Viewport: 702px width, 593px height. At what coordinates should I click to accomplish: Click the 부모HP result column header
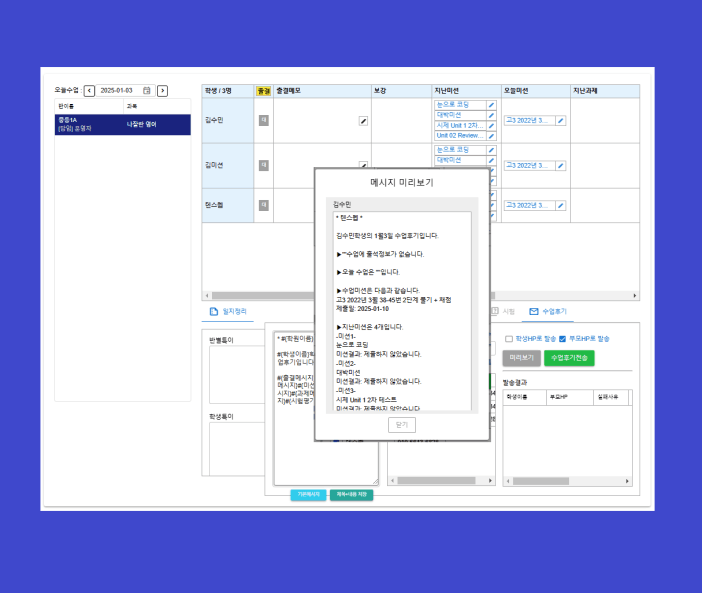(x=570, y=397)
